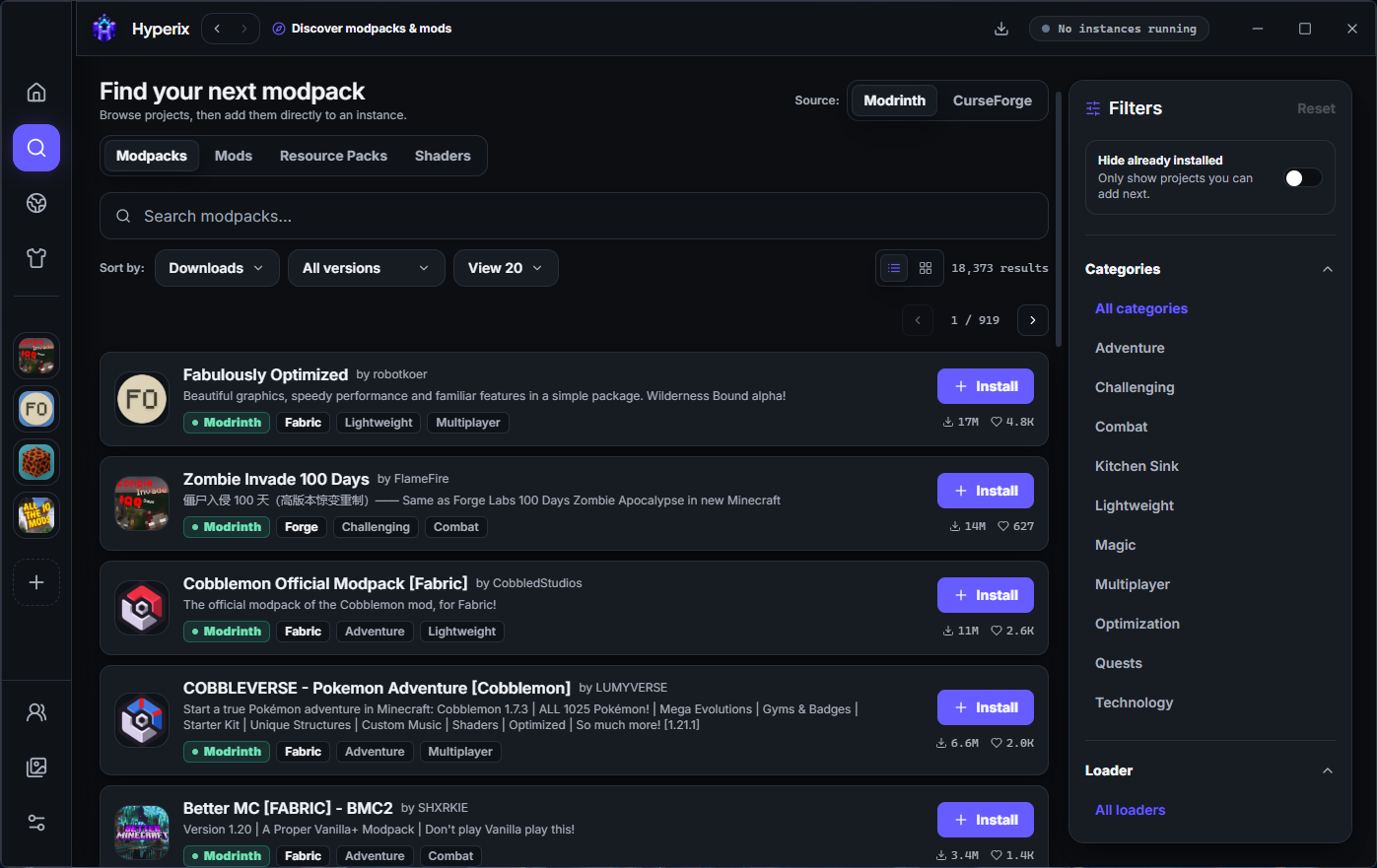Switch to the Mods tab
The height and width of the screenshot is (868, 1377).
234,156
